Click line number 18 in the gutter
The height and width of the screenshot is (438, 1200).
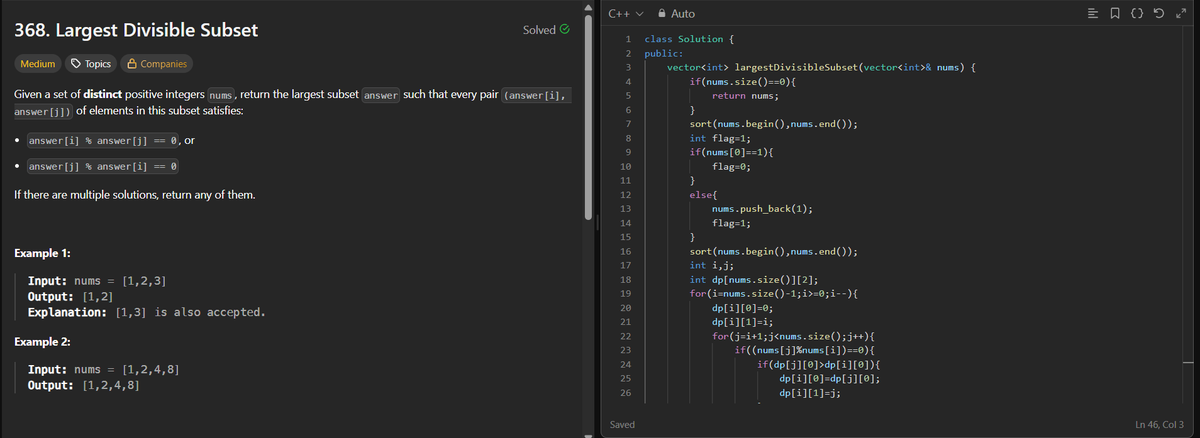625,281
